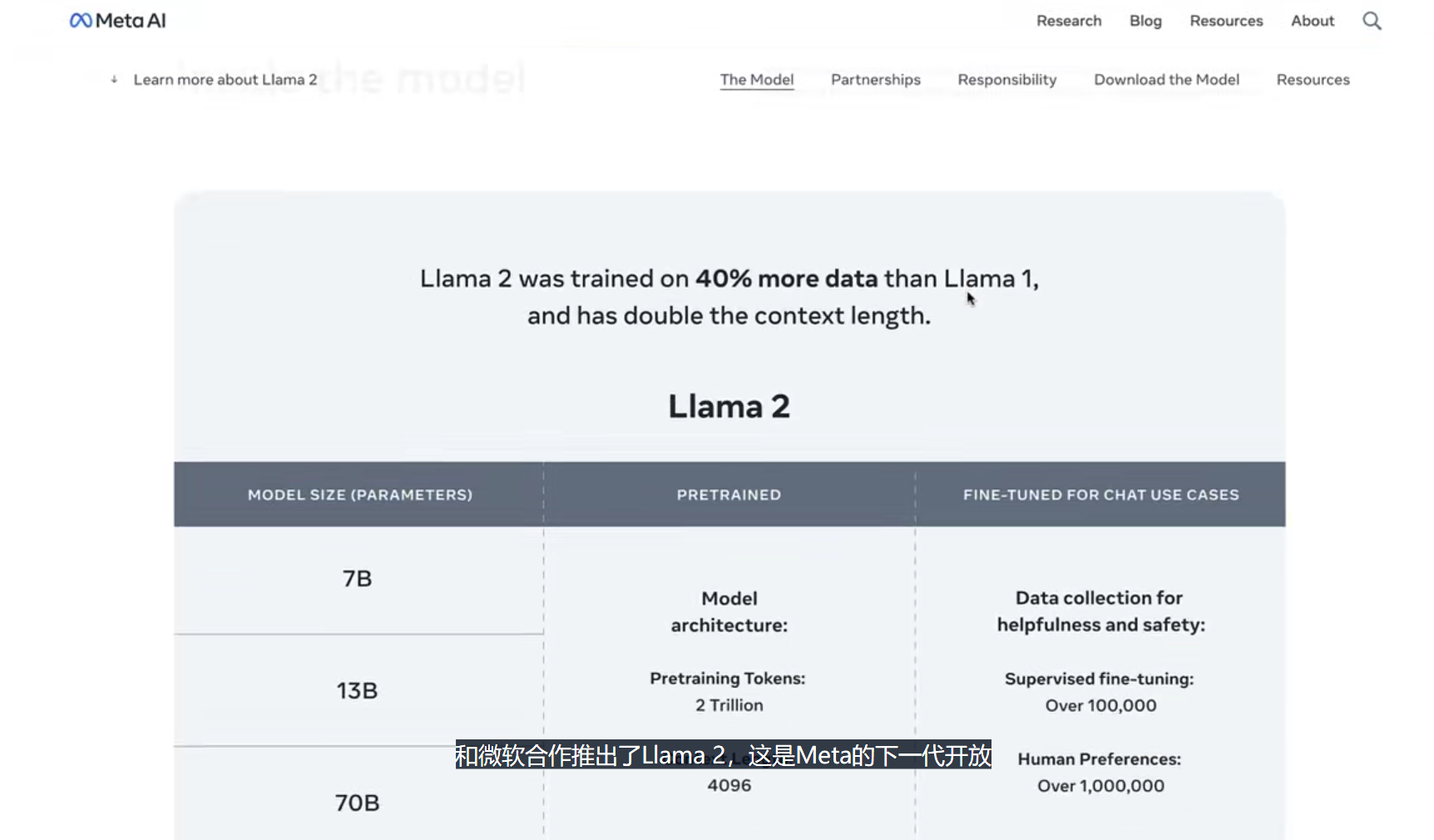
Task: Click Learn more about Llama 2
Action: 225,80
